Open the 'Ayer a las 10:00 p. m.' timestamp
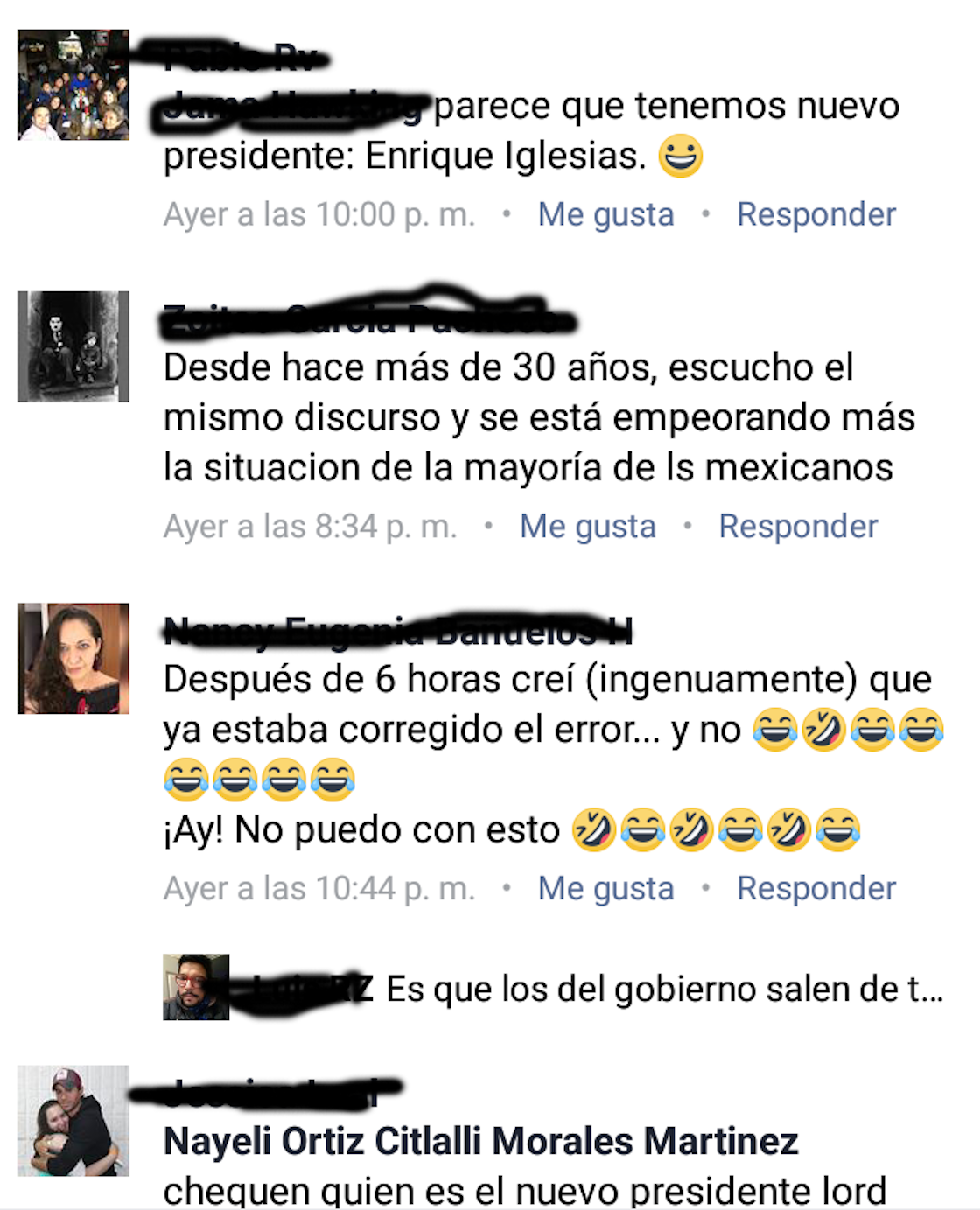The image size is (980, 1210). pos(319,214)
